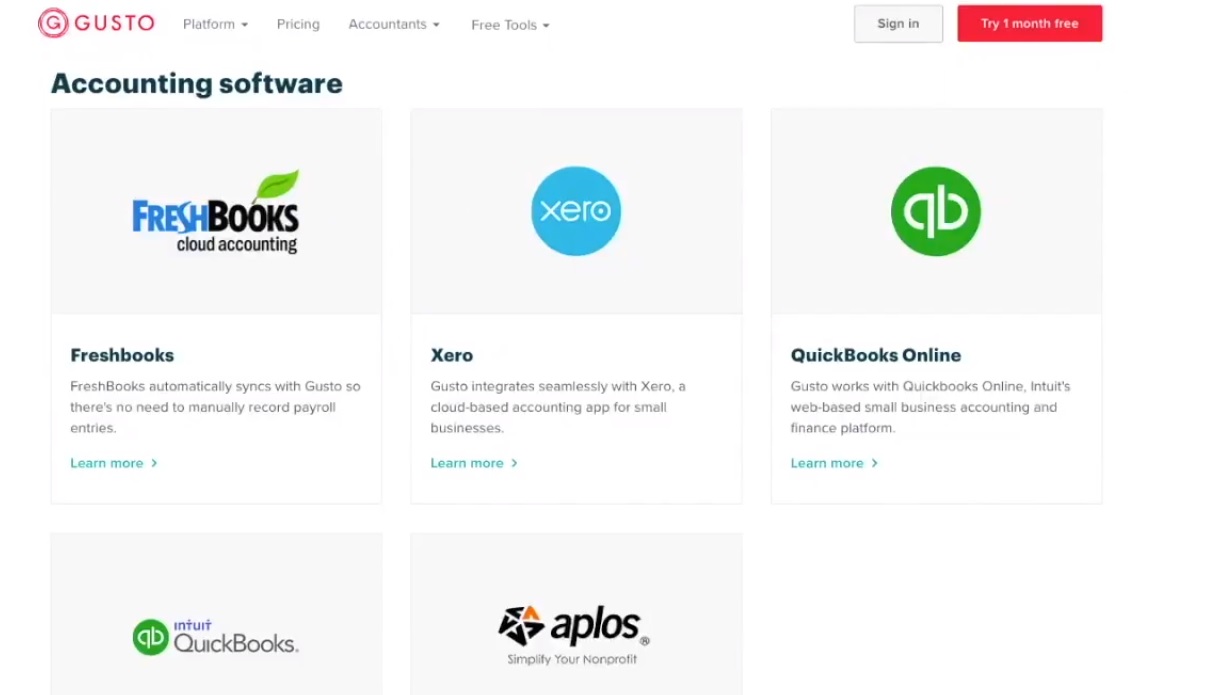Click Learn more under Xero

[474, 463]
